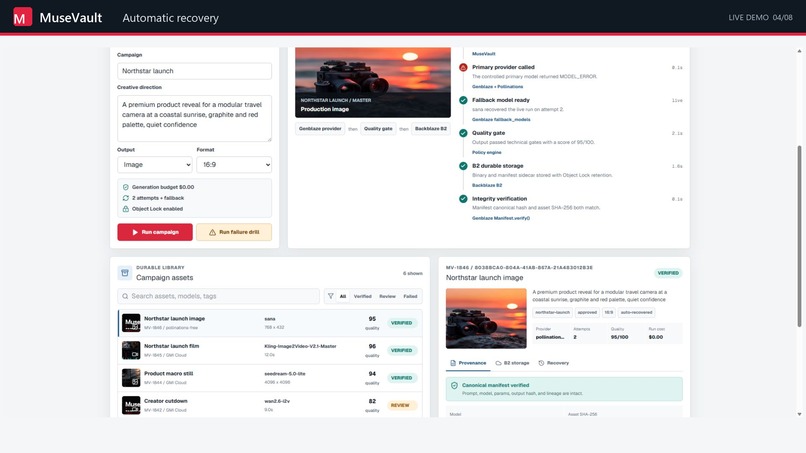Click the Run campaign button
The width and height of the screenshot is (806, 453).
[x=155, y=232]
